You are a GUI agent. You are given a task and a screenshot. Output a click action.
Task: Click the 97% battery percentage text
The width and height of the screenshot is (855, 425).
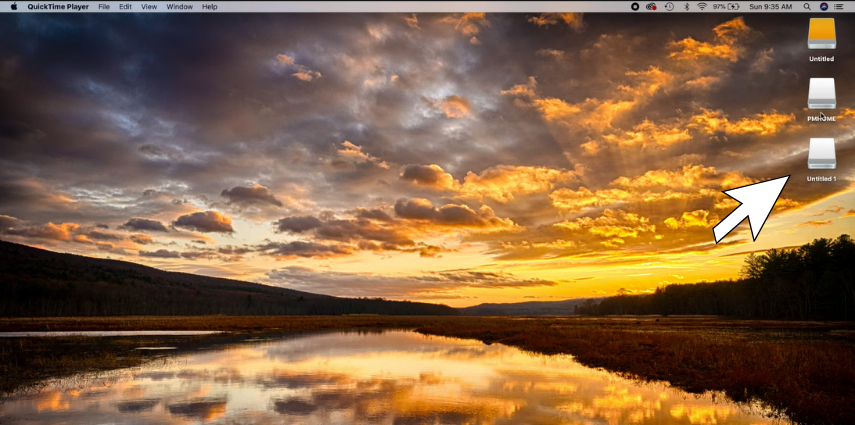[719, 7]
